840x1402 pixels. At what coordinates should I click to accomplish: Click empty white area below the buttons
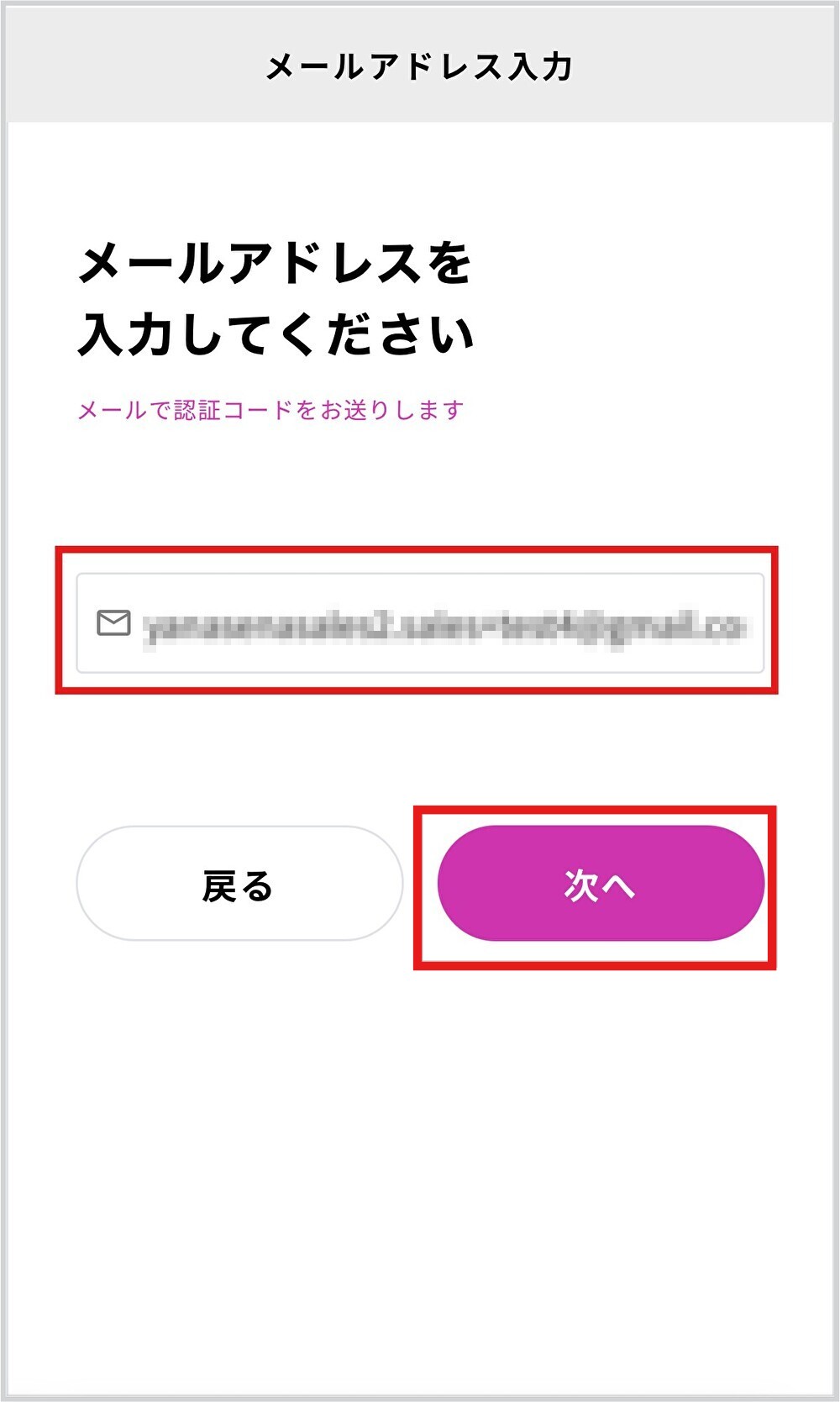[x=420, y=1176]
